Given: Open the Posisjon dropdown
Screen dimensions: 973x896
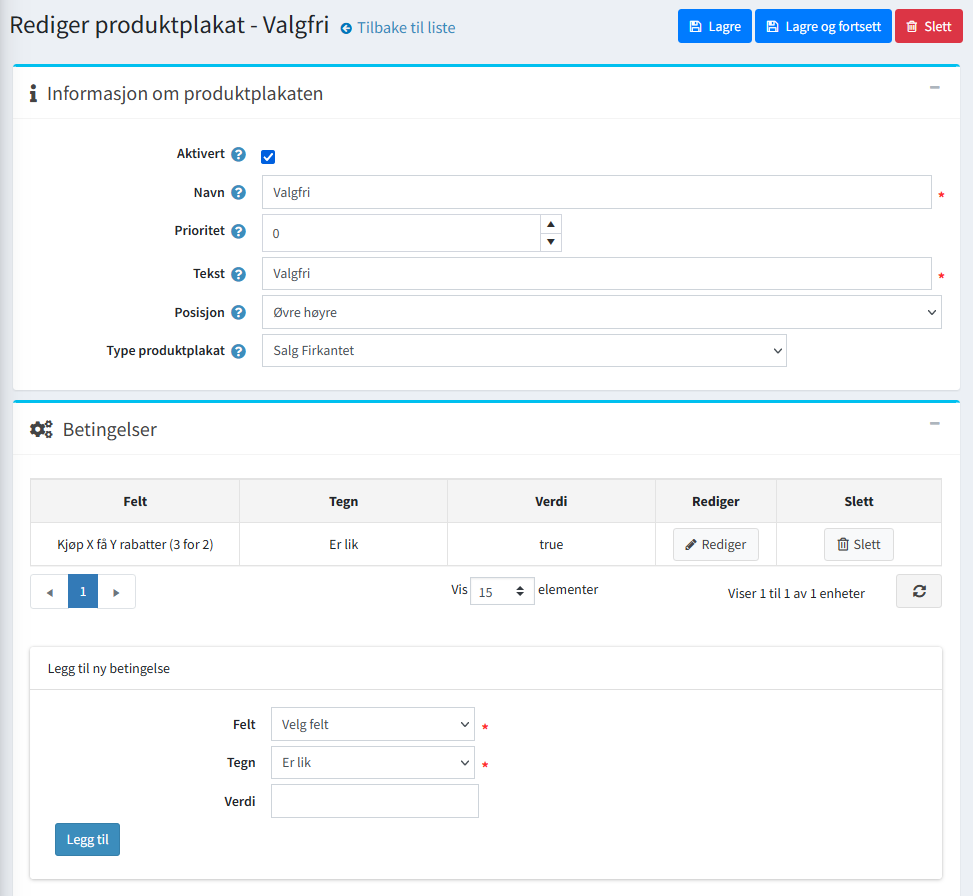Looking at the screenshot, I should pyautogui.click(x=601, y=312).
